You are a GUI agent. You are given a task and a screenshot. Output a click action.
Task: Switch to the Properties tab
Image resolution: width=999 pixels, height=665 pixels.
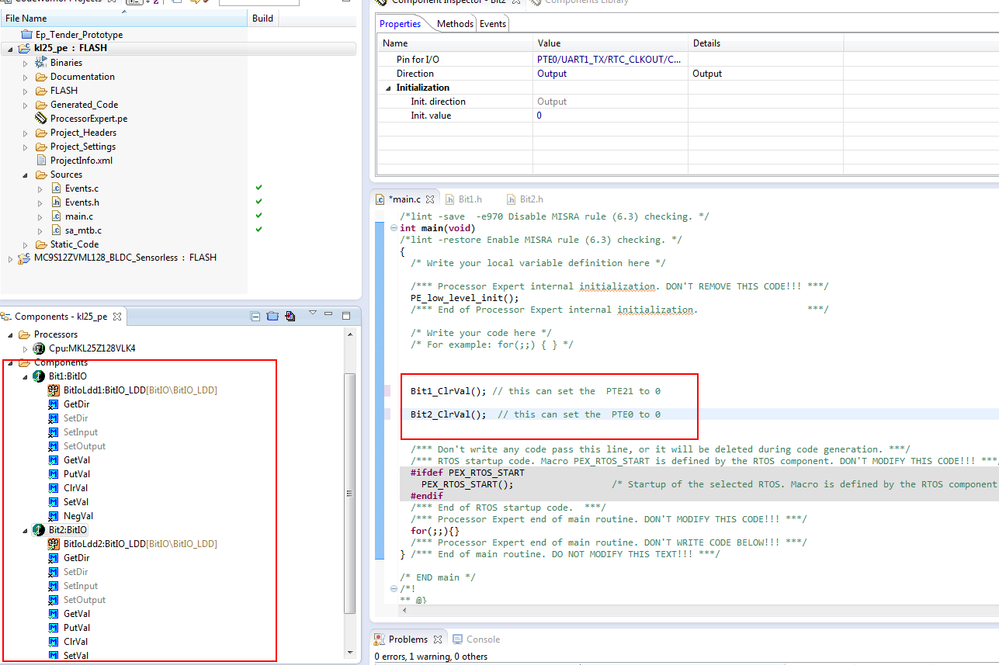click(x=400, y=24)
